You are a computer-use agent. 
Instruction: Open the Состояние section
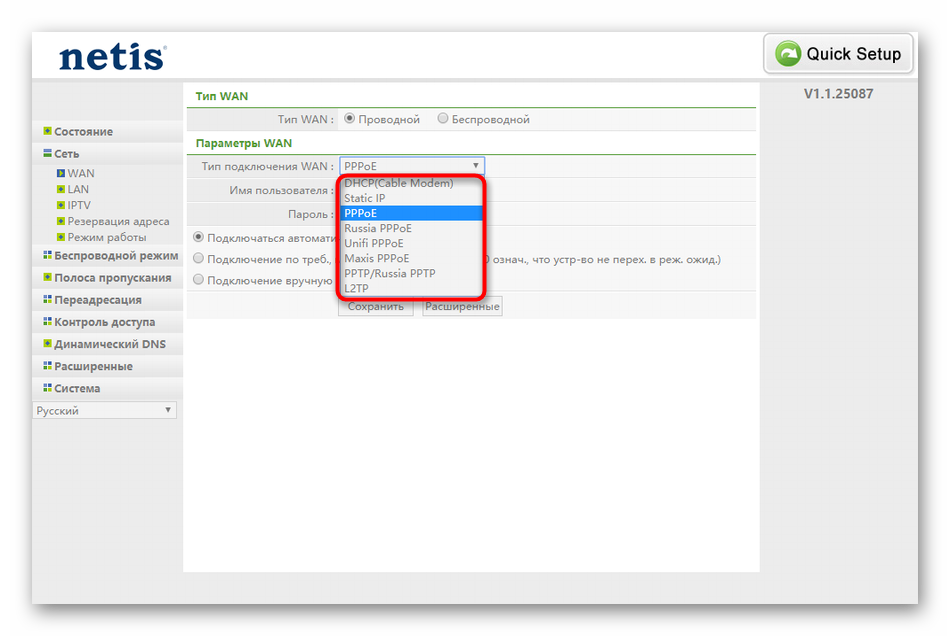click(84, 131)
